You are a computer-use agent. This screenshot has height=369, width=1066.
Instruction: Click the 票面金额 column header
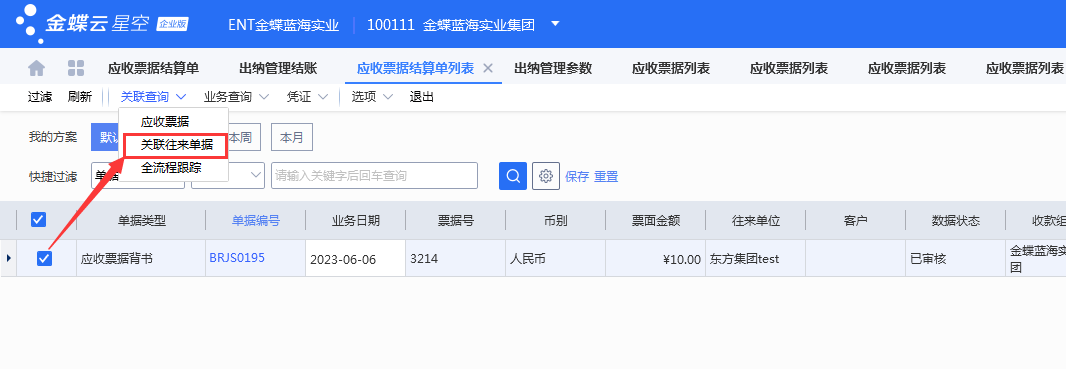point(655,220)
